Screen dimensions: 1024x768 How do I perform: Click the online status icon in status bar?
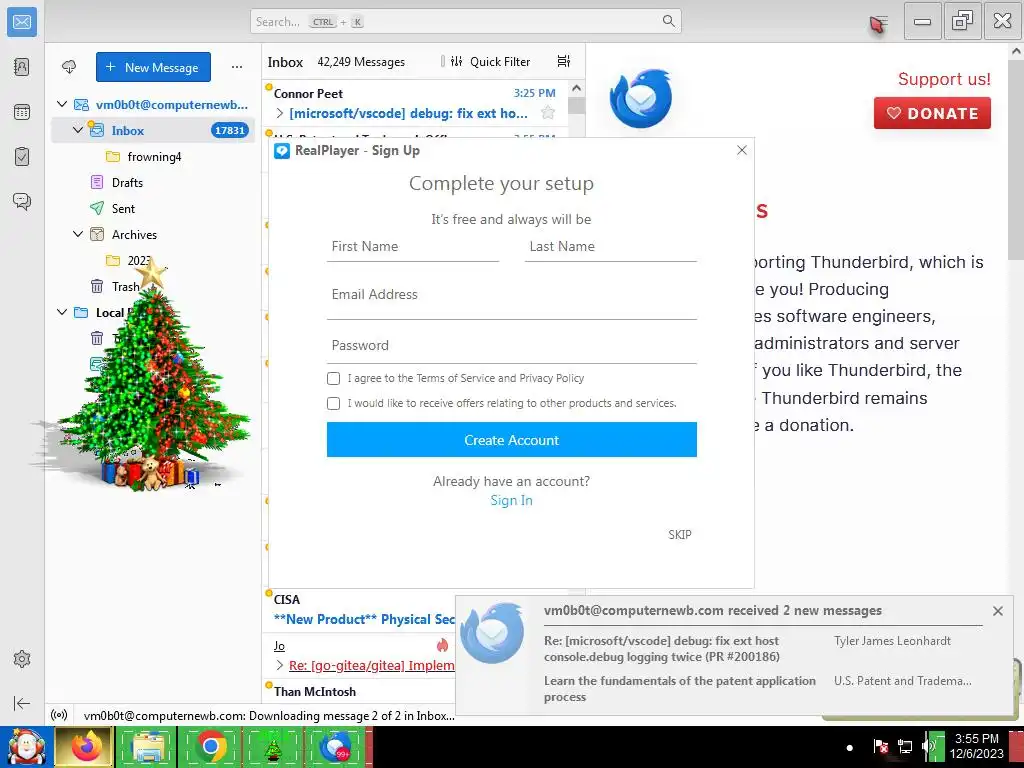click(59, 715)
